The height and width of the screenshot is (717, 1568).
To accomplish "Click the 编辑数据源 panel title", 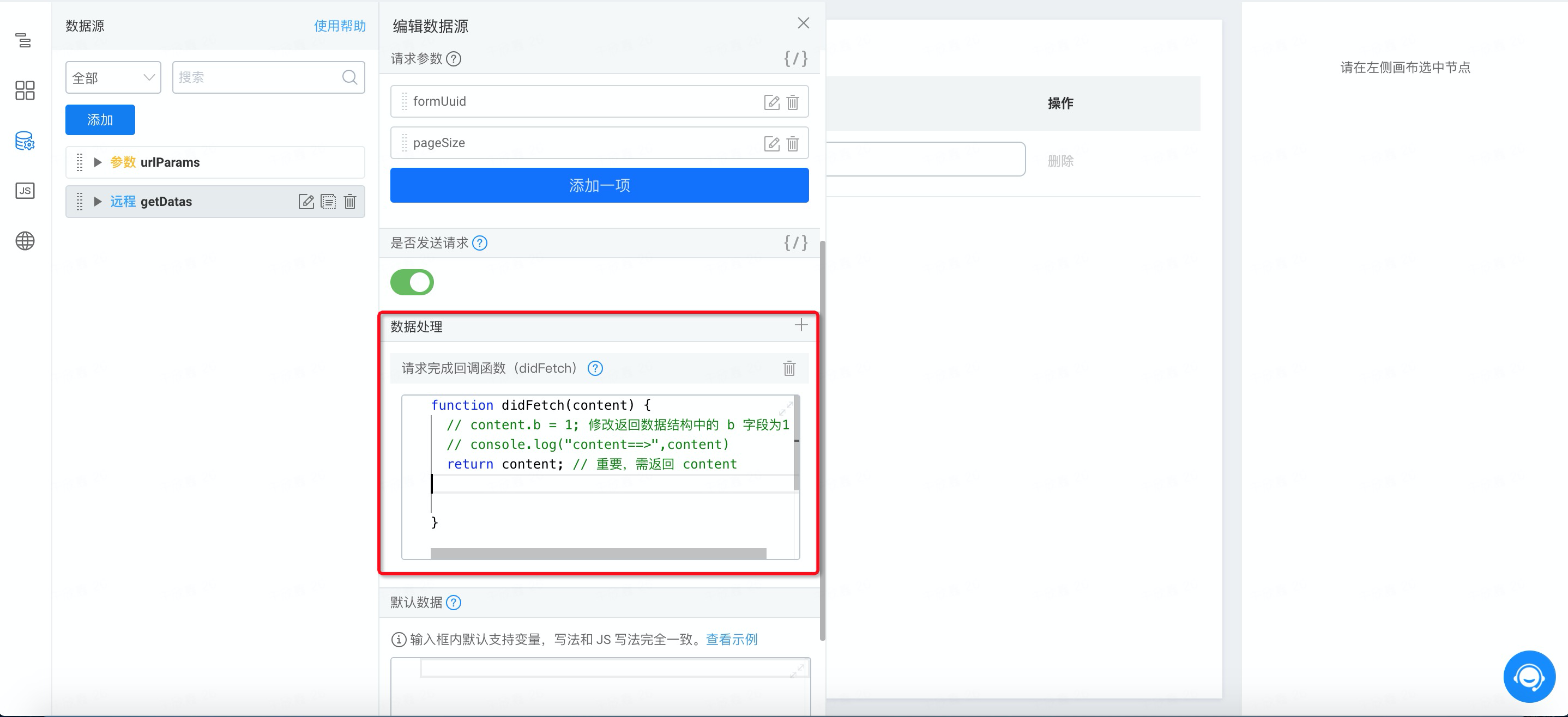I will [430, 26].
